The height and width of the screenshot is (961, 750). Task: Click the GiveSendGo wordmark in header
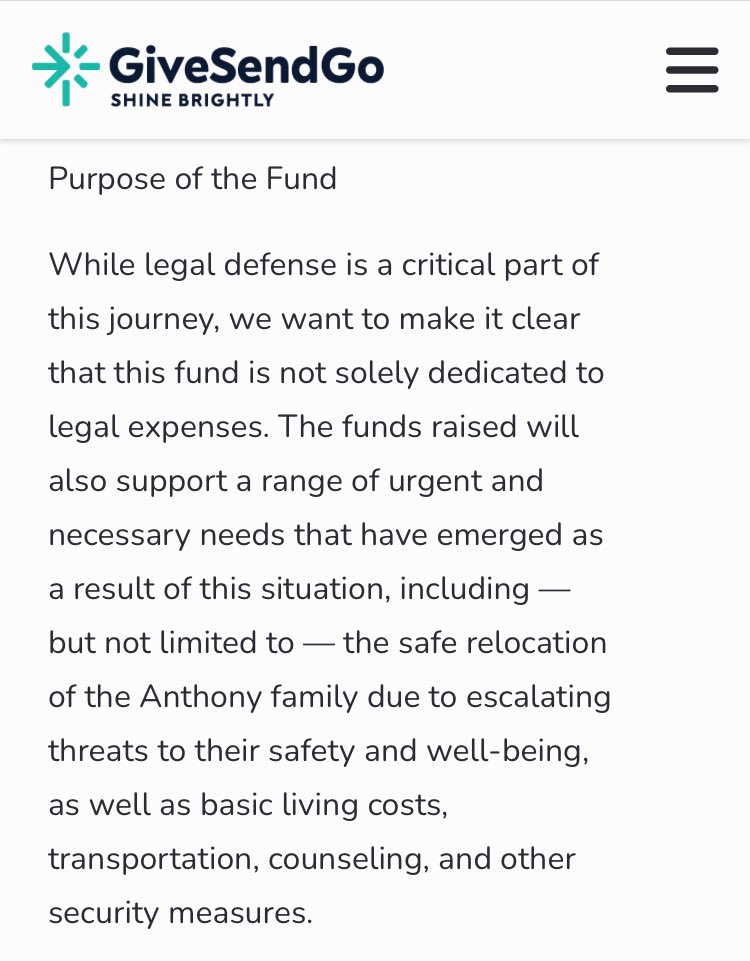[x=246, y=64]
